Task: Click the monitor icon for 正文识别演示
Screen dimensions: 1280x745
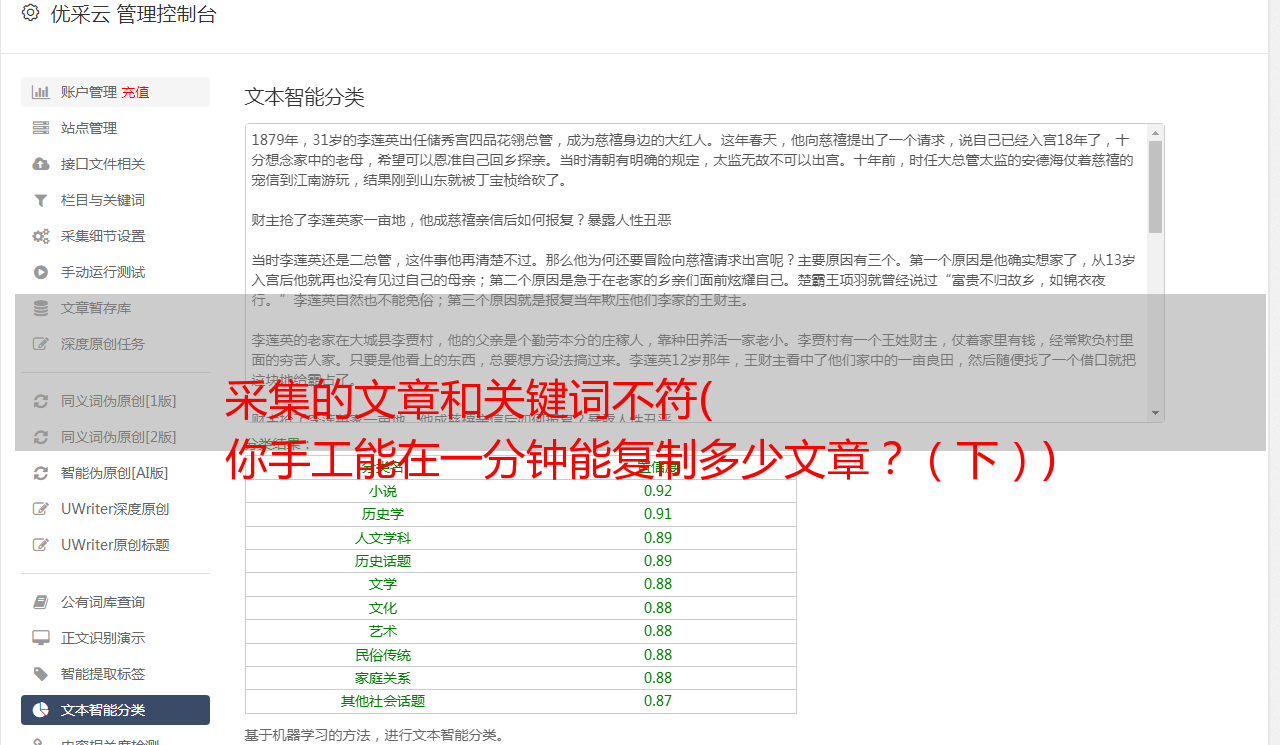Action: 41,638
